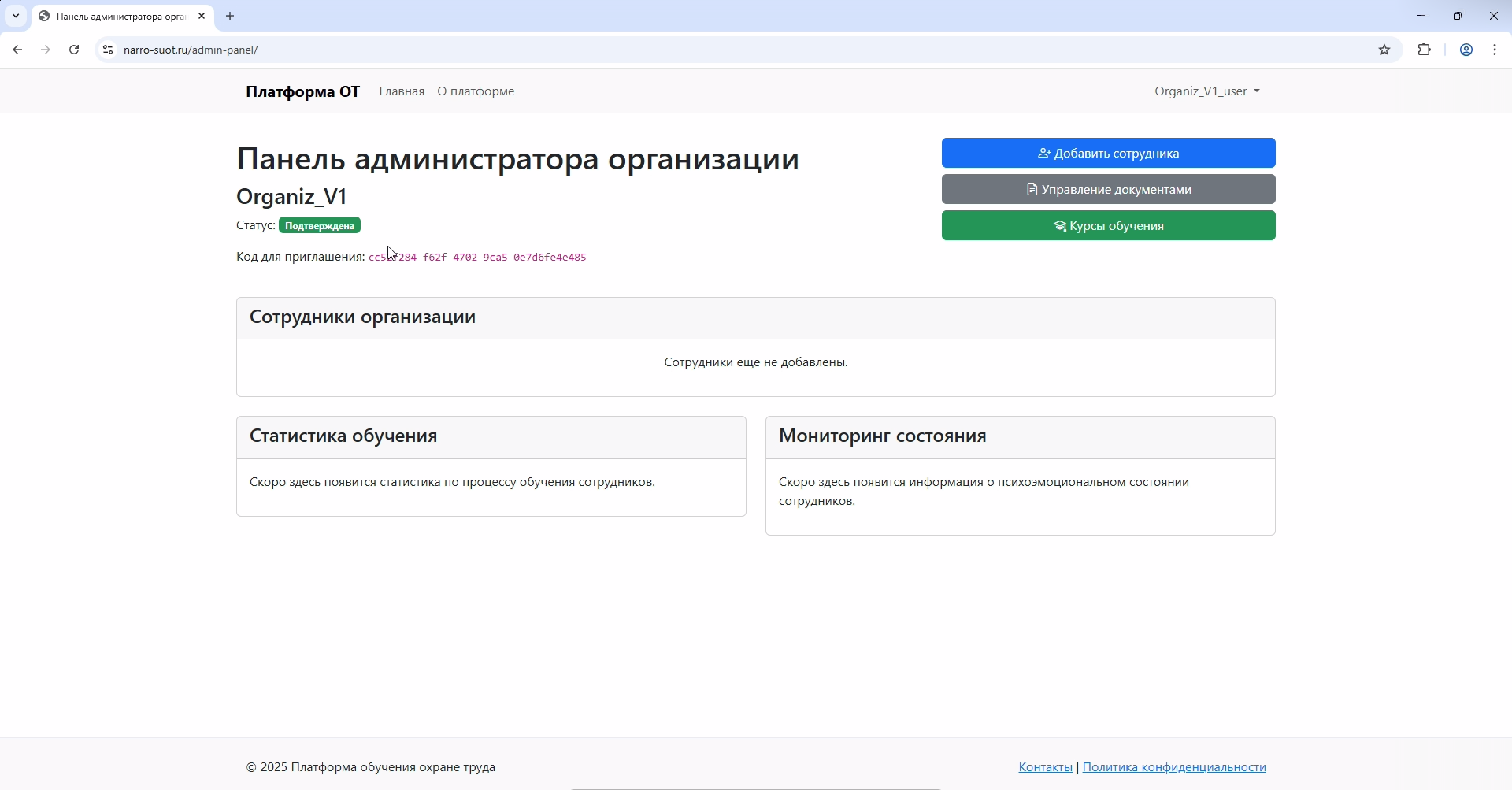Screen dimensions: 1512x790
Task: Open the browser three-dot menu
Action: coord(1494,50)
